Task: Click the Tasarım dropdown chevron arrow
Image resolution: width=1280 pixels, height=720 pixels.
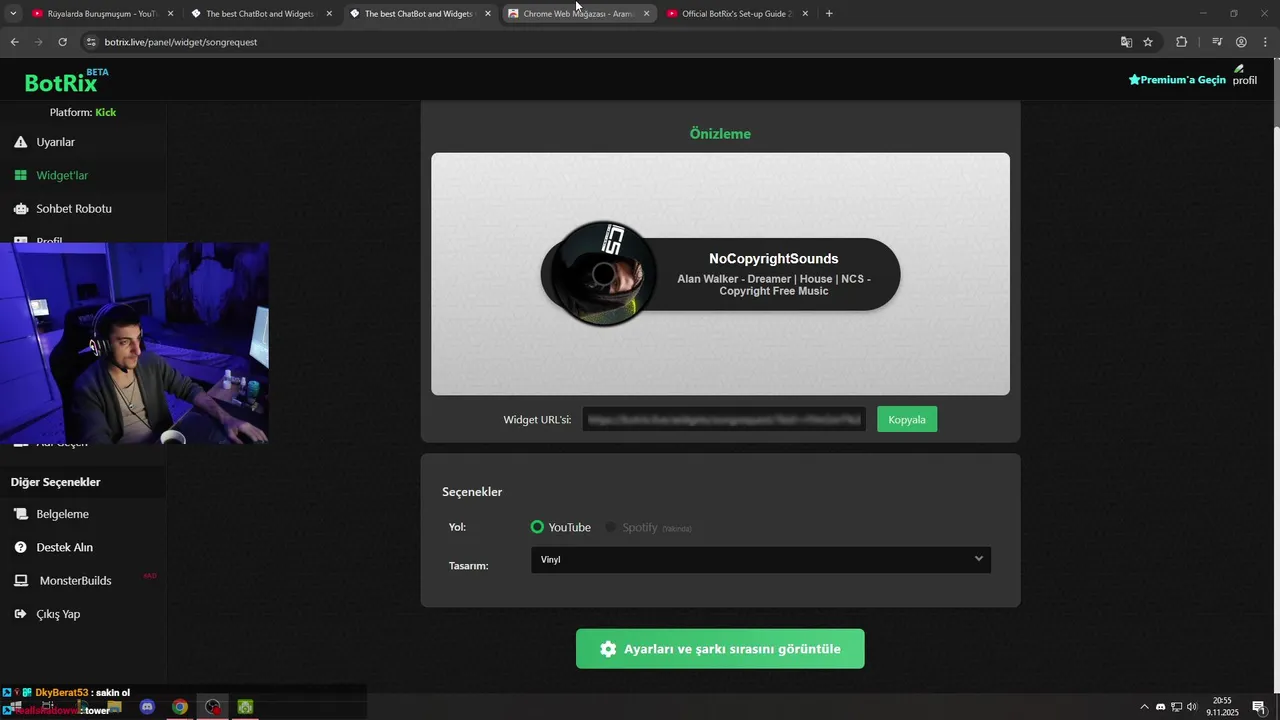Action: pyautogui.click(x=978, y=559)
